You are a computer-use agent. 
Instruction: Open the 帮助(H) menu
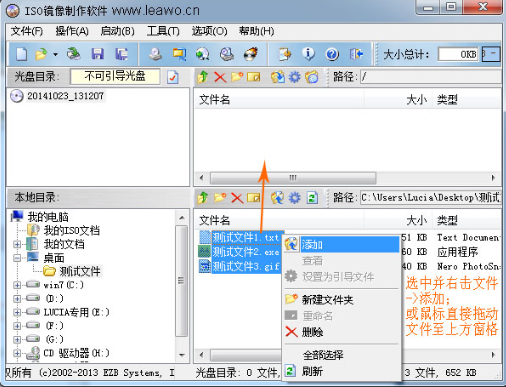256,31
